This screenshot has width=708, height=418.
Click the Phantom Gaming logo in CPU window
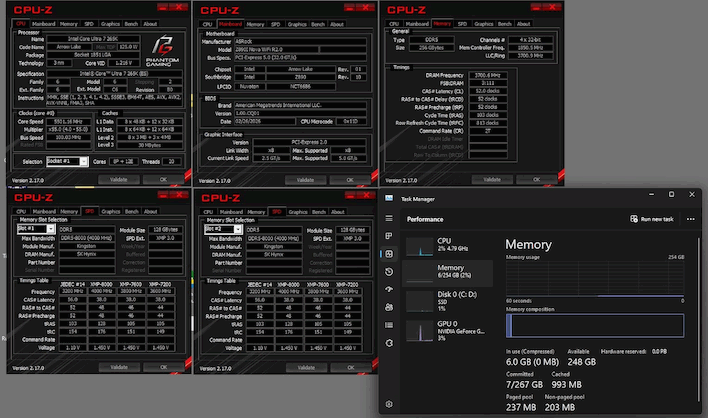pos(163,51)
